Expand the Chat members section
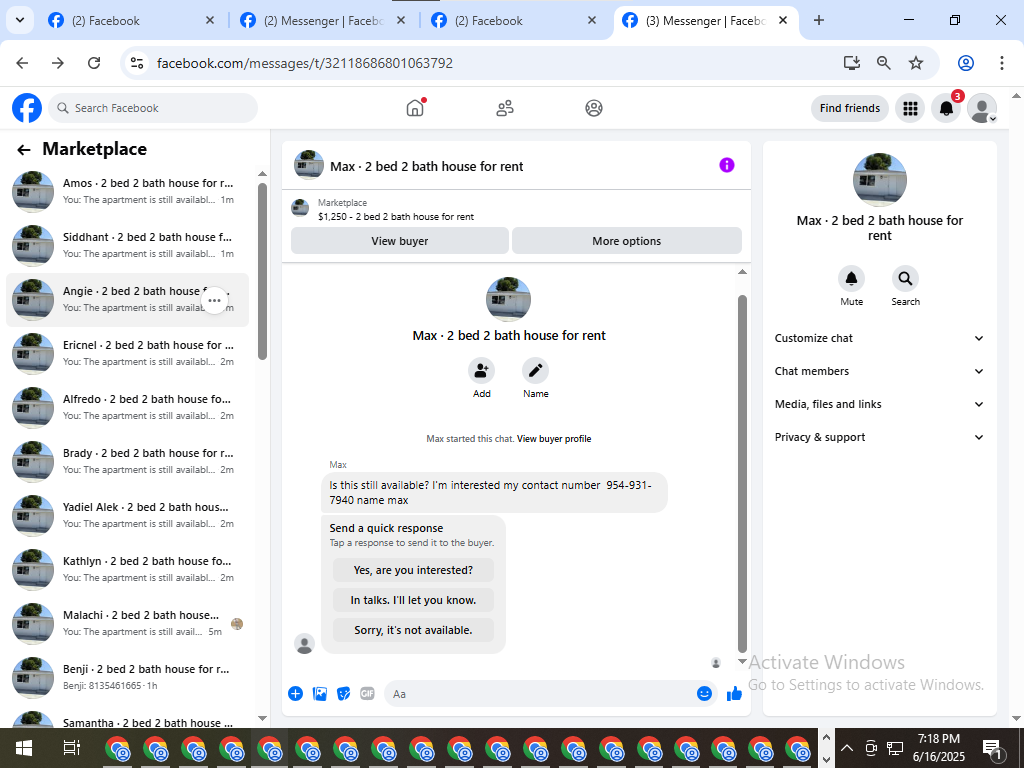 tap(879, 371)
